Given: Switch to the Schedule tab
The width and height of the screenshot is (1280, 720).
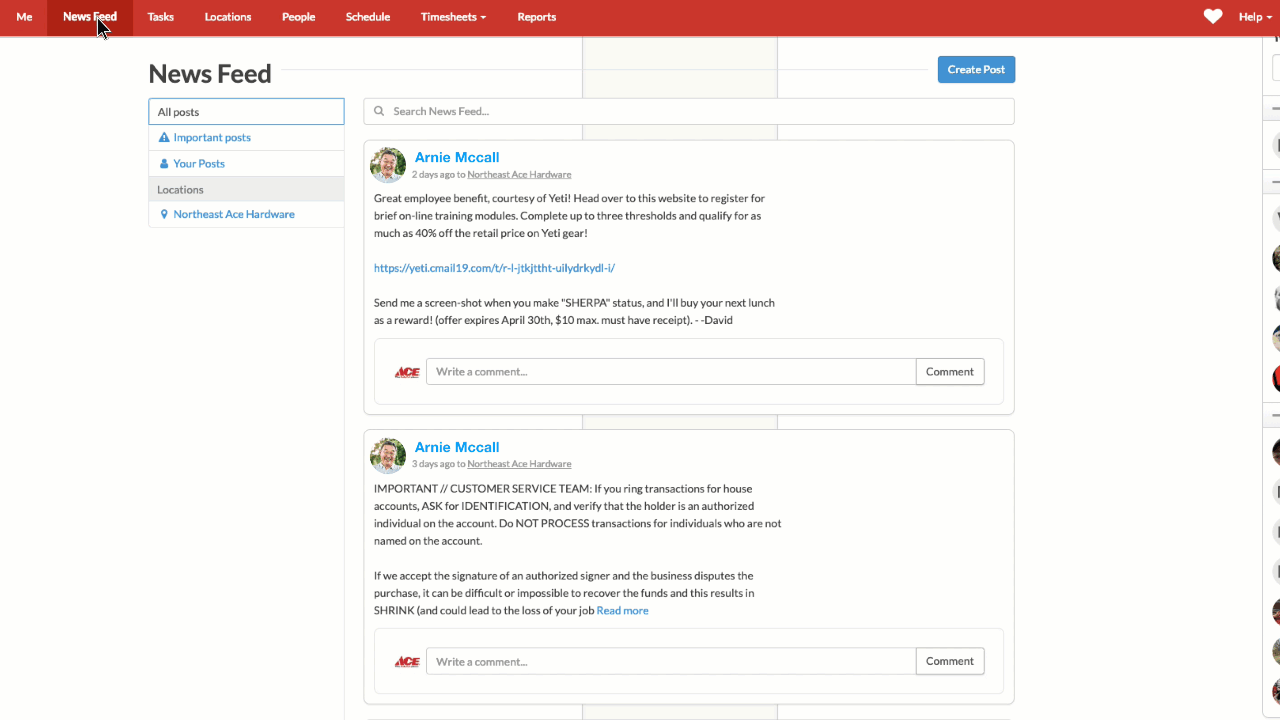Looking at the screenshot, I should 367,17.
